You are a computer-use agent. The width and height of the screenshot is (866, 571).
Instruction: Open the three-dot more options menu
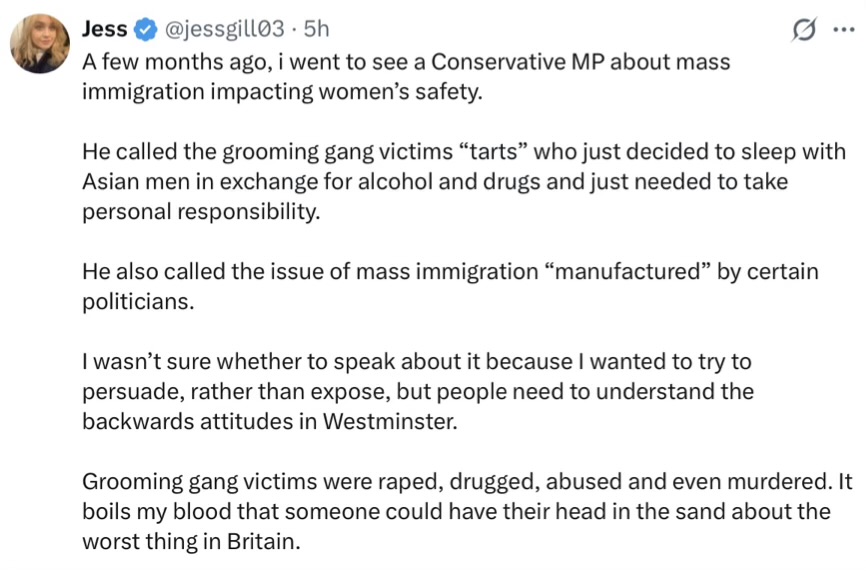[843, 32]
